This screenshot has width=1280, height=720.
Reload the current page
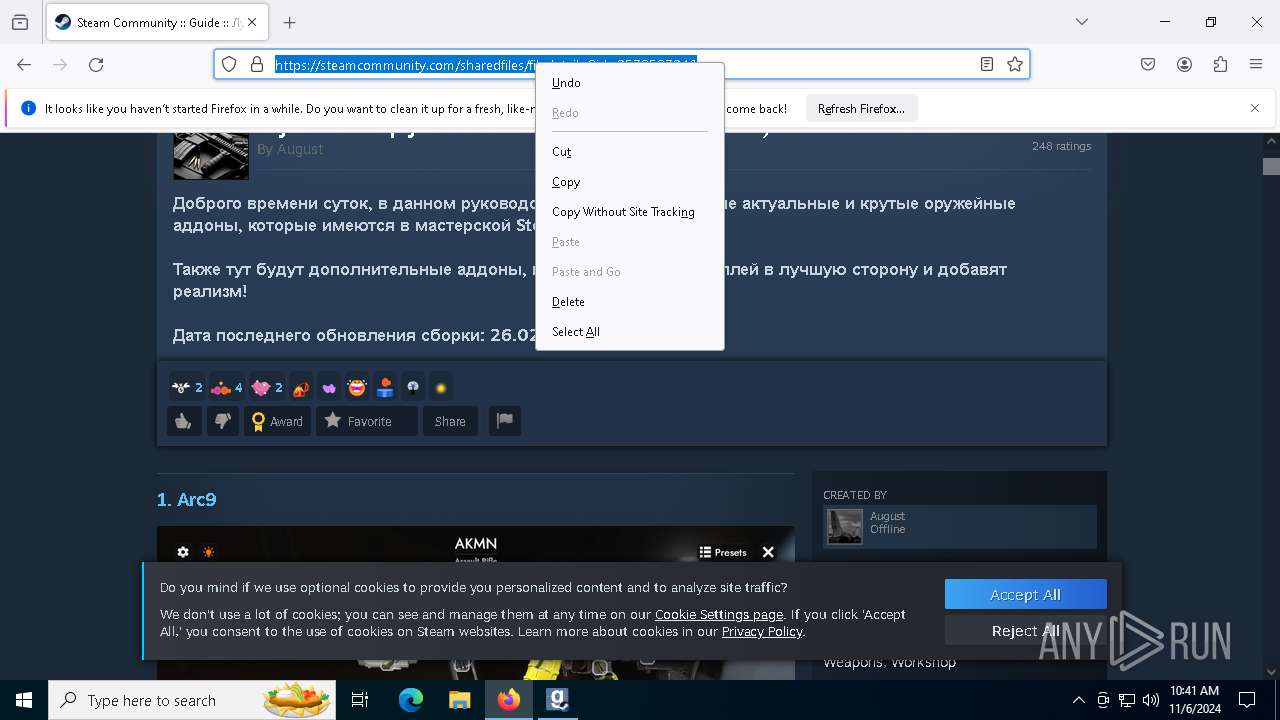[x=96, y=64]
